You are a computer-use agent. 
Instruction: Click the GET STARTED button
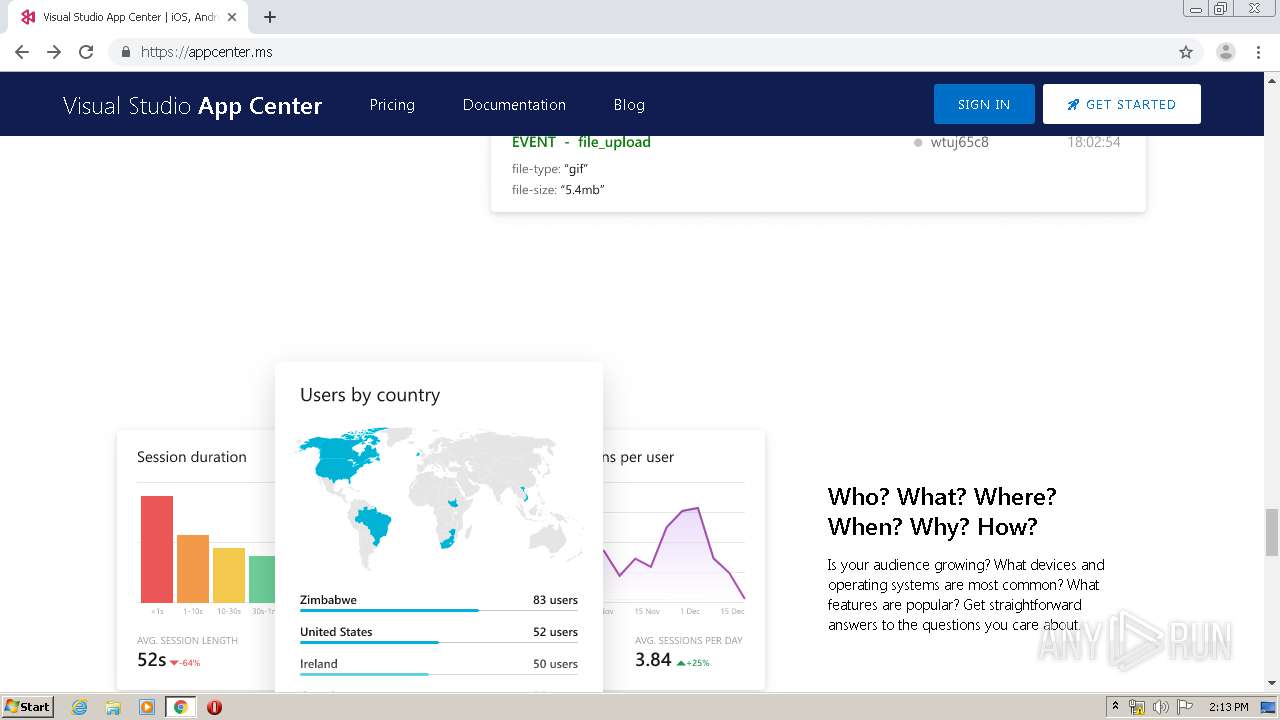pyautogui.click(x=1121, y=104)
